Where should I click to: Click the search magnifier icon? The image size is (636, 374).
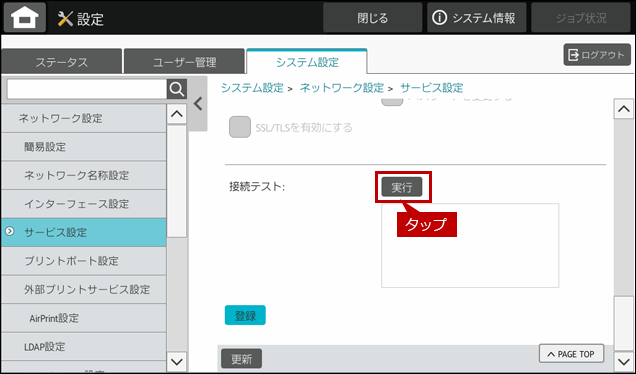click(x=177, y=89)
